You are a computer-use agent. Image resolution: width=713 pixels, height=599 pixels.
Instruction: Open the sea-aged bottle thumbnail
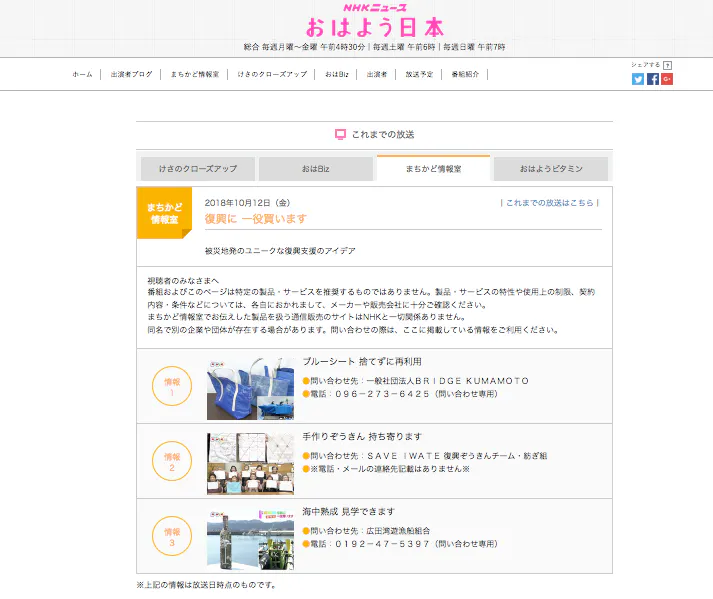[250, 538]
